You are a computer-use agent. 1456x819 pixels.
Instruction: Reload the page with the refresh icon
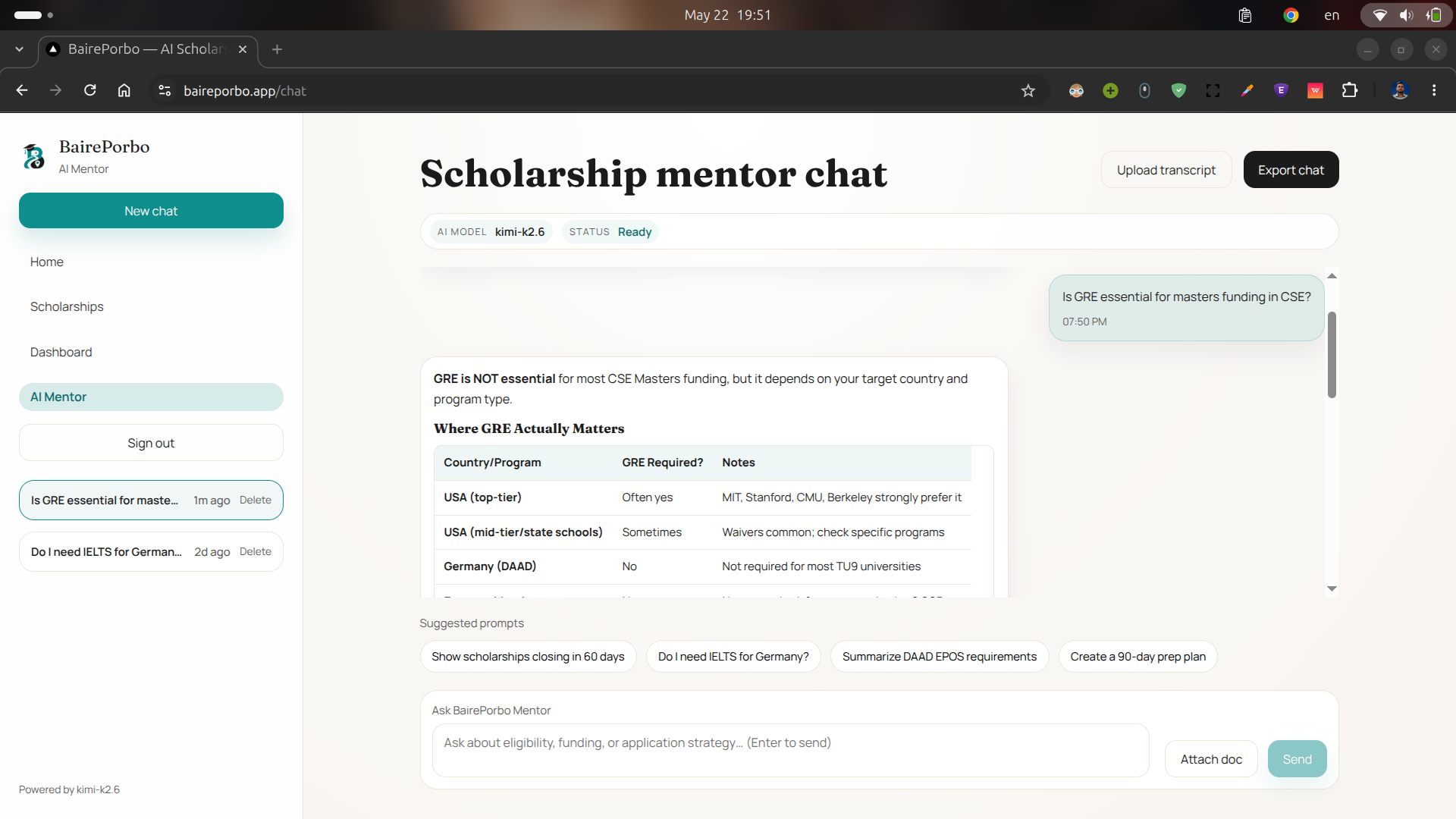(x=90, y=91)
